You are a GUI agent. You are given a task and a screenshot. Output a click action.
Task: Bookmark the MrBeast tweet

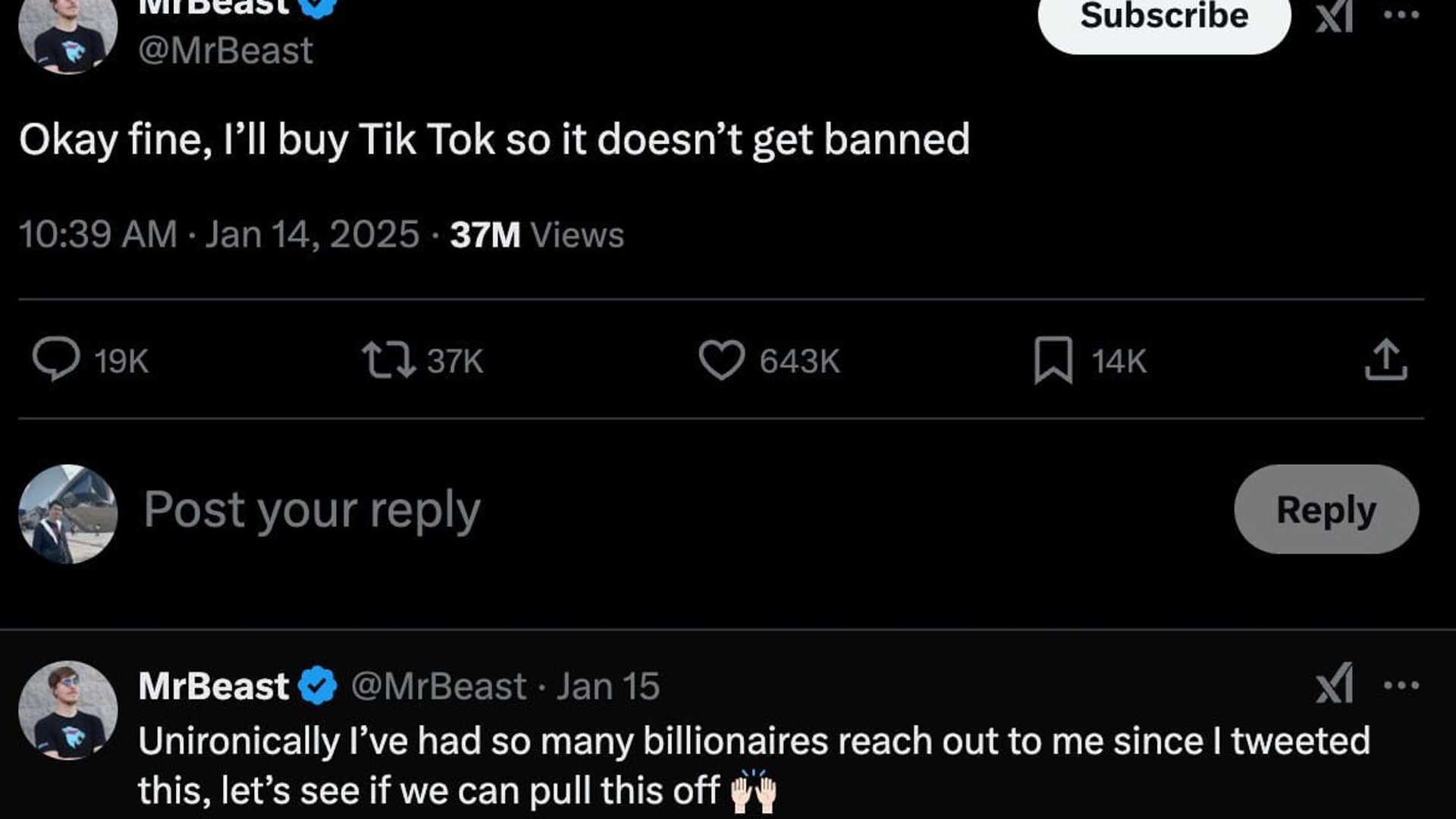pos(1053,360)
